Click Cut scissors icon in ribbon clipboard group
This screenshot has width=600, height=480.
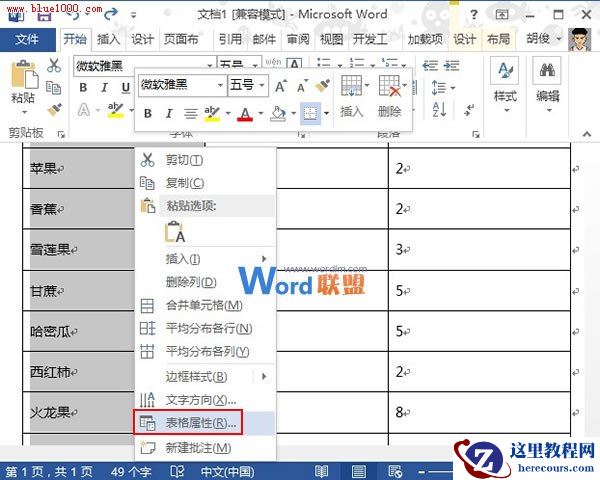(x=54, y=65)
